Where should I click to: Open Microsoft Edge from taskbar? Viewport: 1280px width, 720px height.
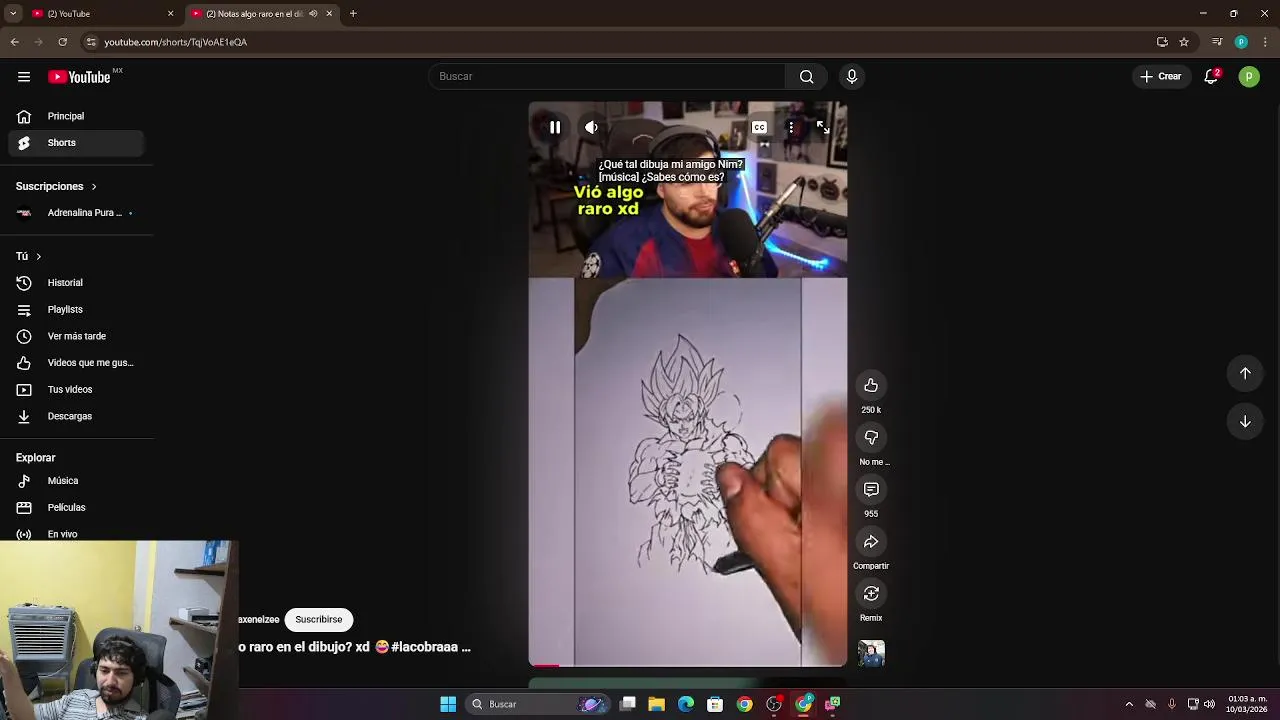[x=686, y=704]
